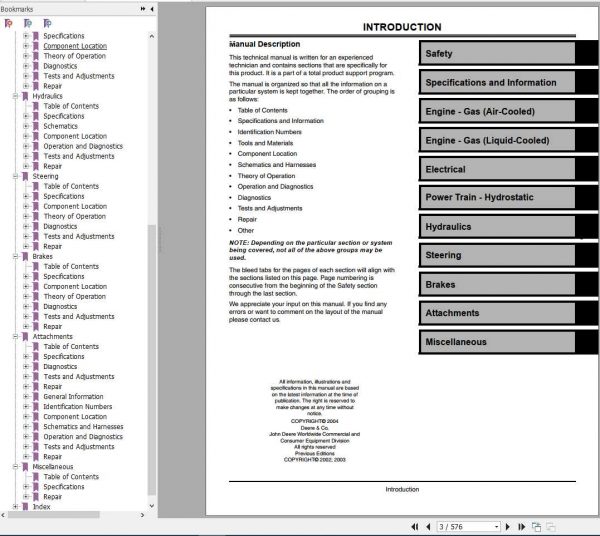
Task: Click the expand-panel icon in Bookmarks header
Action: (x=143, y=9)
